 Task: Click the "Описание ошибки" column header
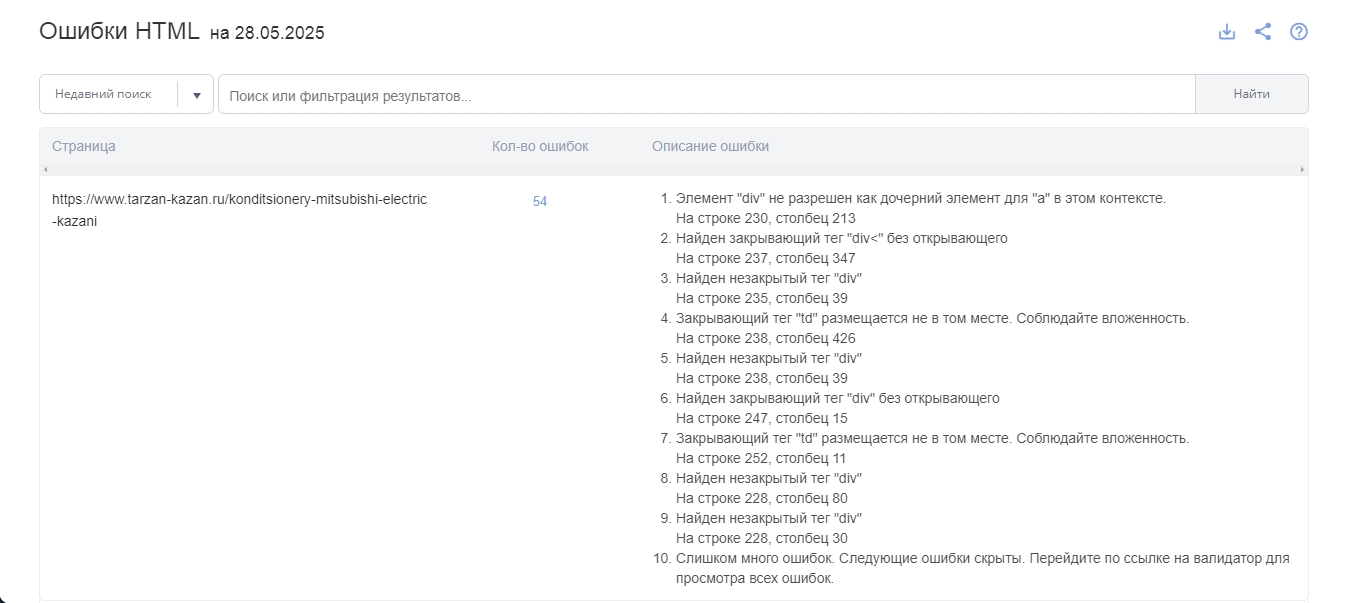710,146
